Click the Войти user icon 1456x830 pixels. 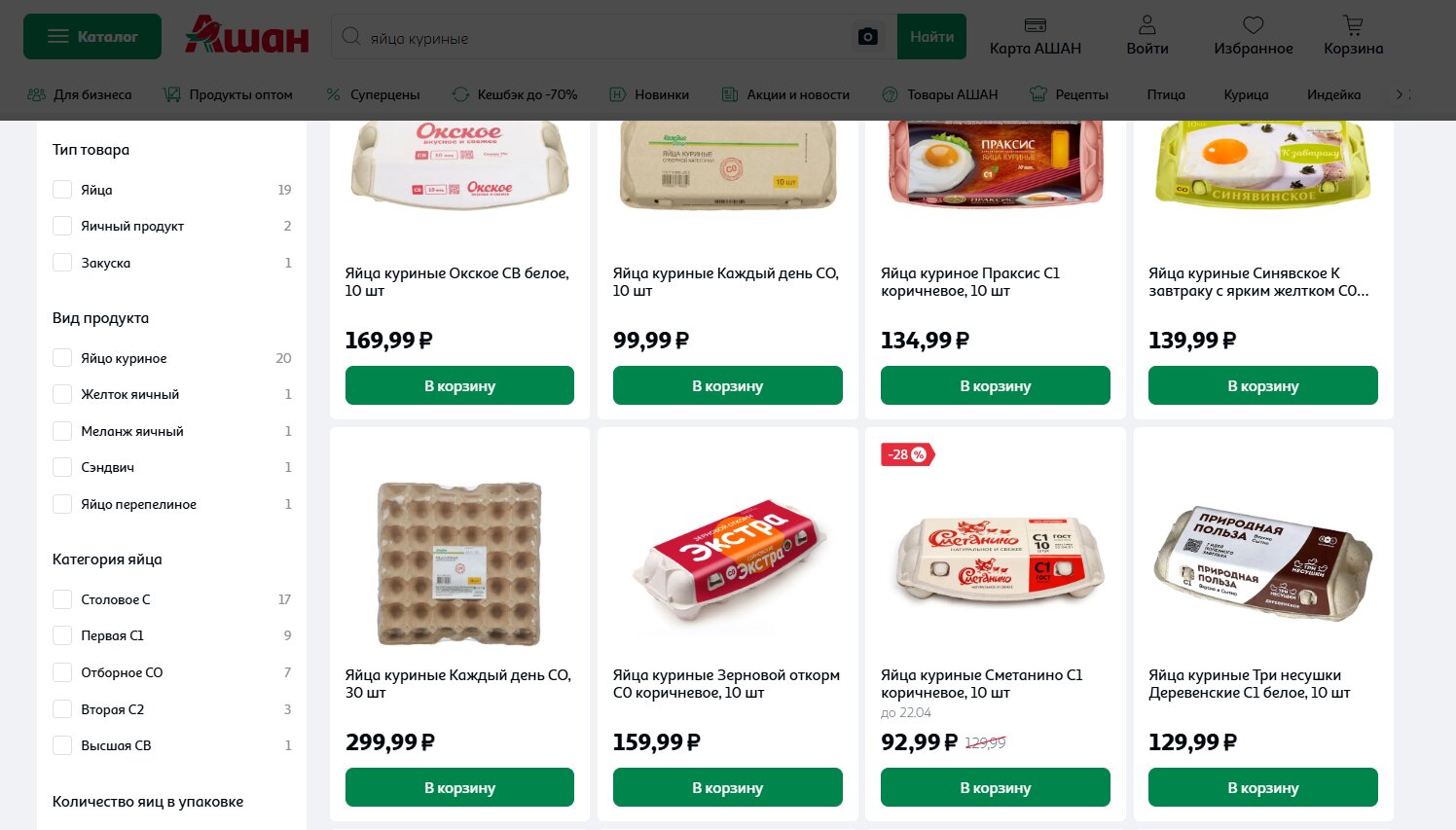coord(1147,25)
